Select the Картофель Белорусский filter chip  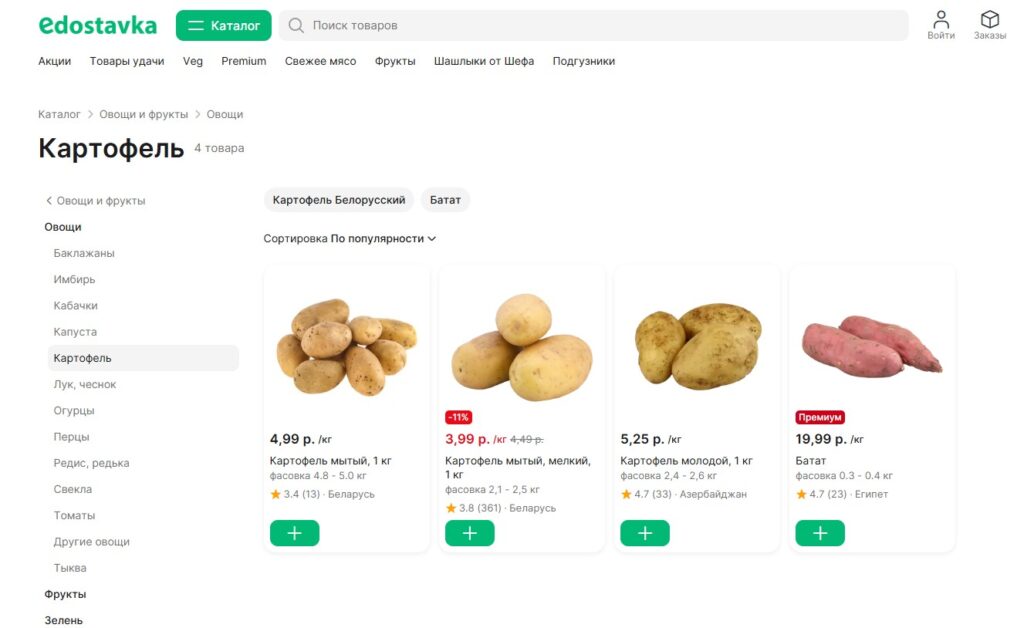(339, 200)
